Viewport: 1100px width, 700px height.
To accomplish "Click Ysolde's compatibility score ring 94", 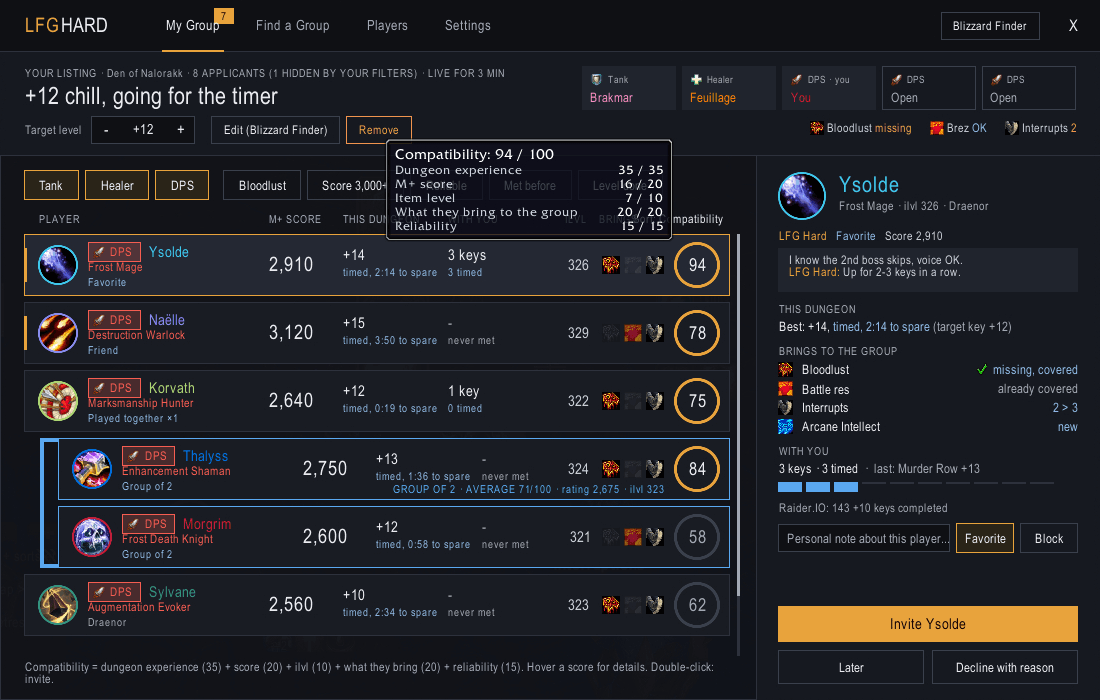I will pyautogui.click(x=697, y=265).
